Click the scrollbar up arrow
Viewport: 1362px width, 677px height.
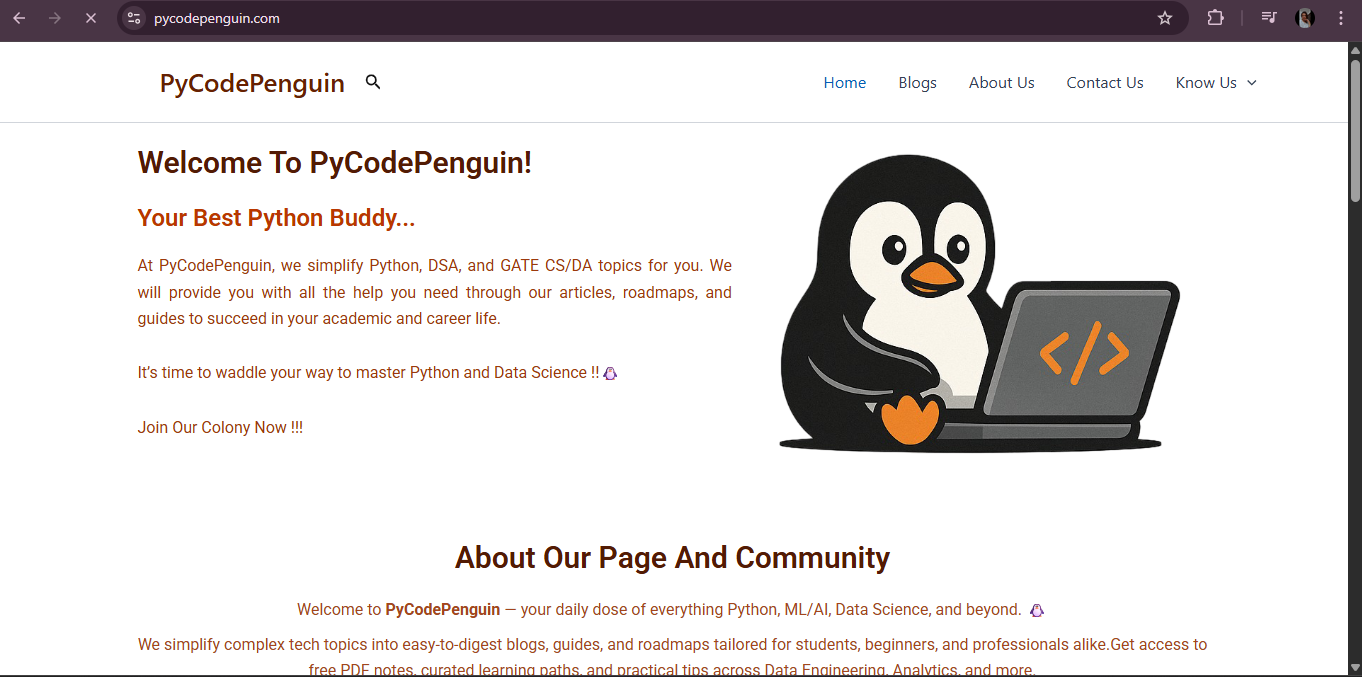click(x=1355, y=50)
